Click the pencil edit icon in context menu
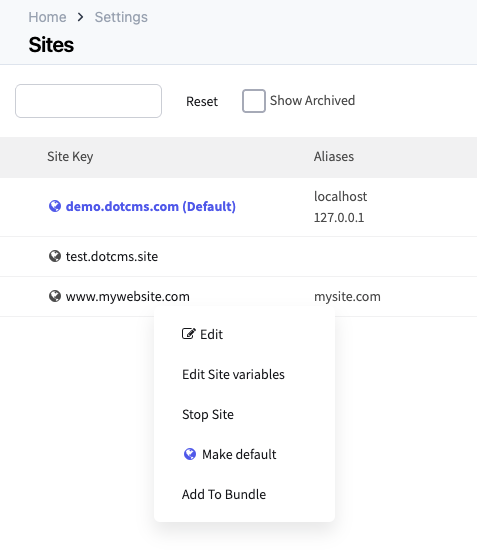The image size is (477, 559). [189, 334]
